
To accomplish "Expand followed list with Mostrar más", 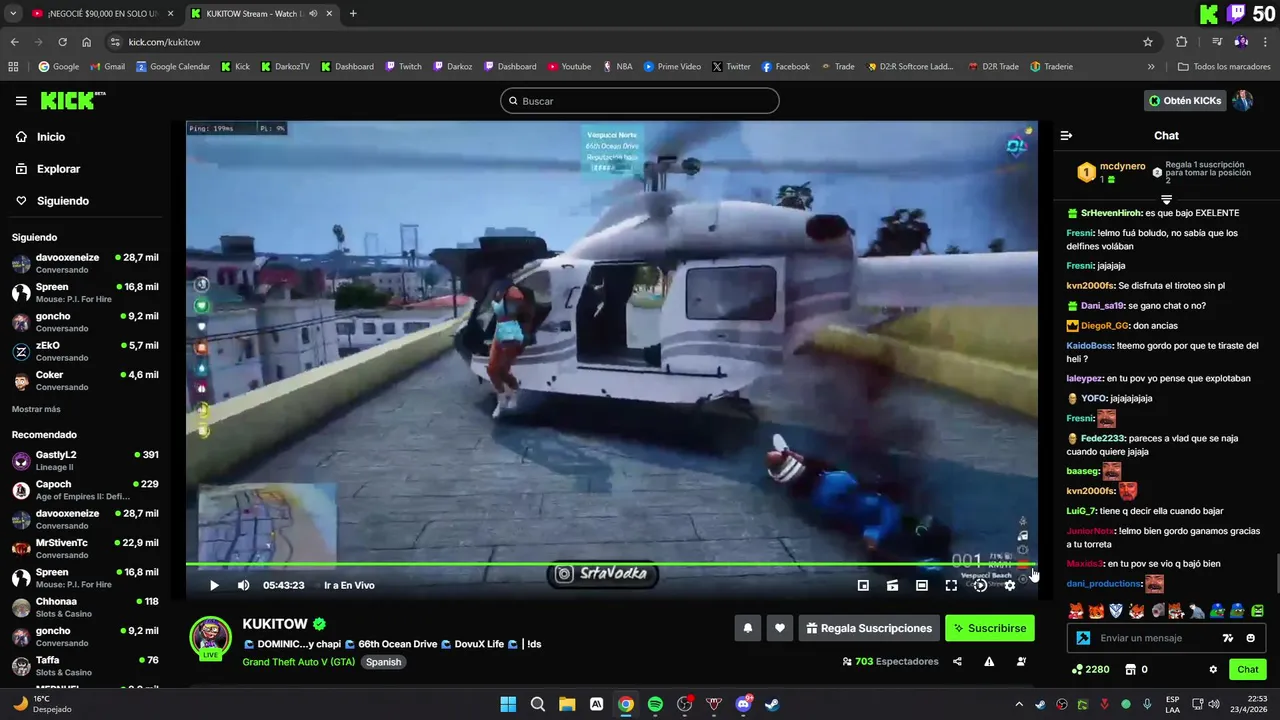I will [x=36, y=409].
